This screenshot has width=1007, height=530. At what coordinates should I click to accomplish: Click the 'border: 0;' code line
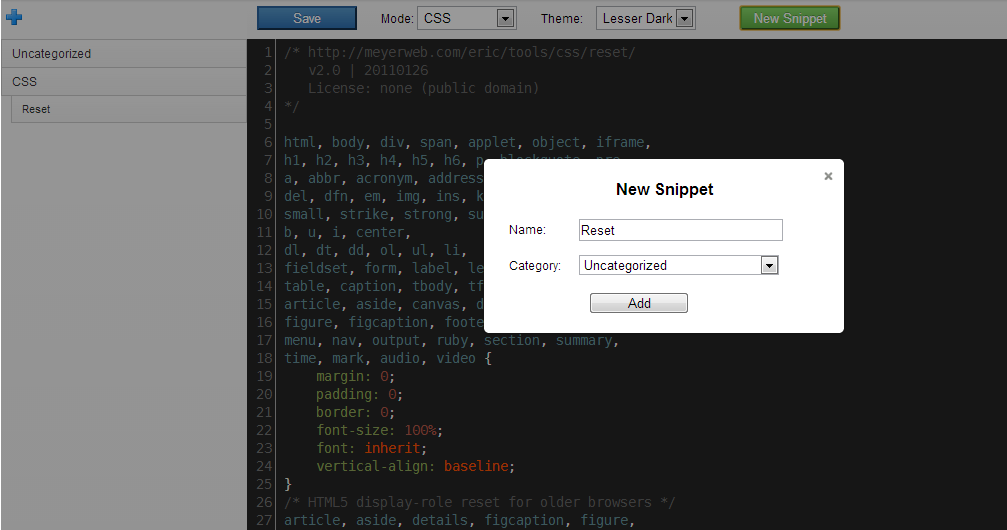click(355, 412)
